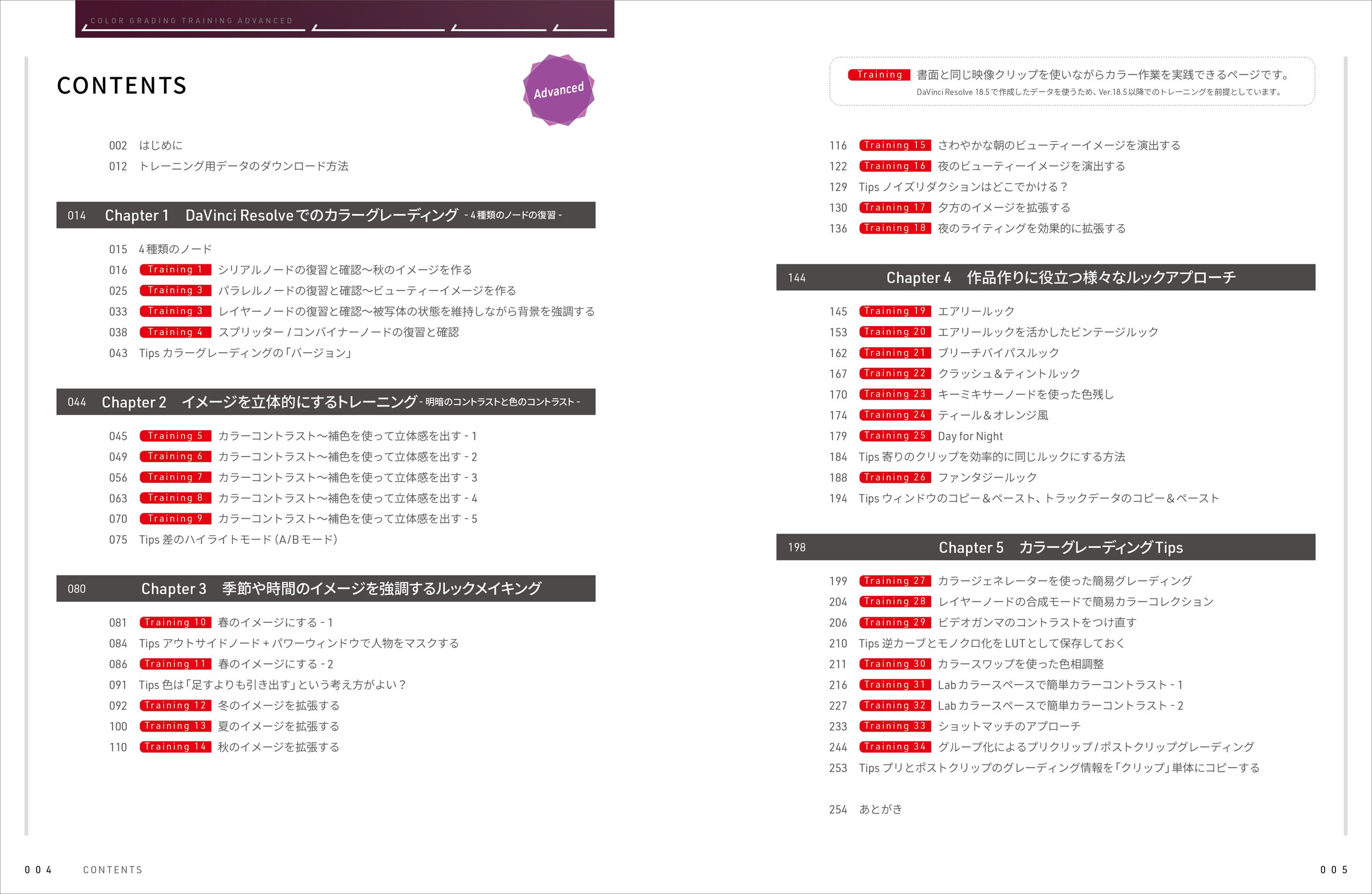Click the 4種類のノード entry
Image resolution: width=1372 pixels, height=894 pixels.
tap(160, 249)
